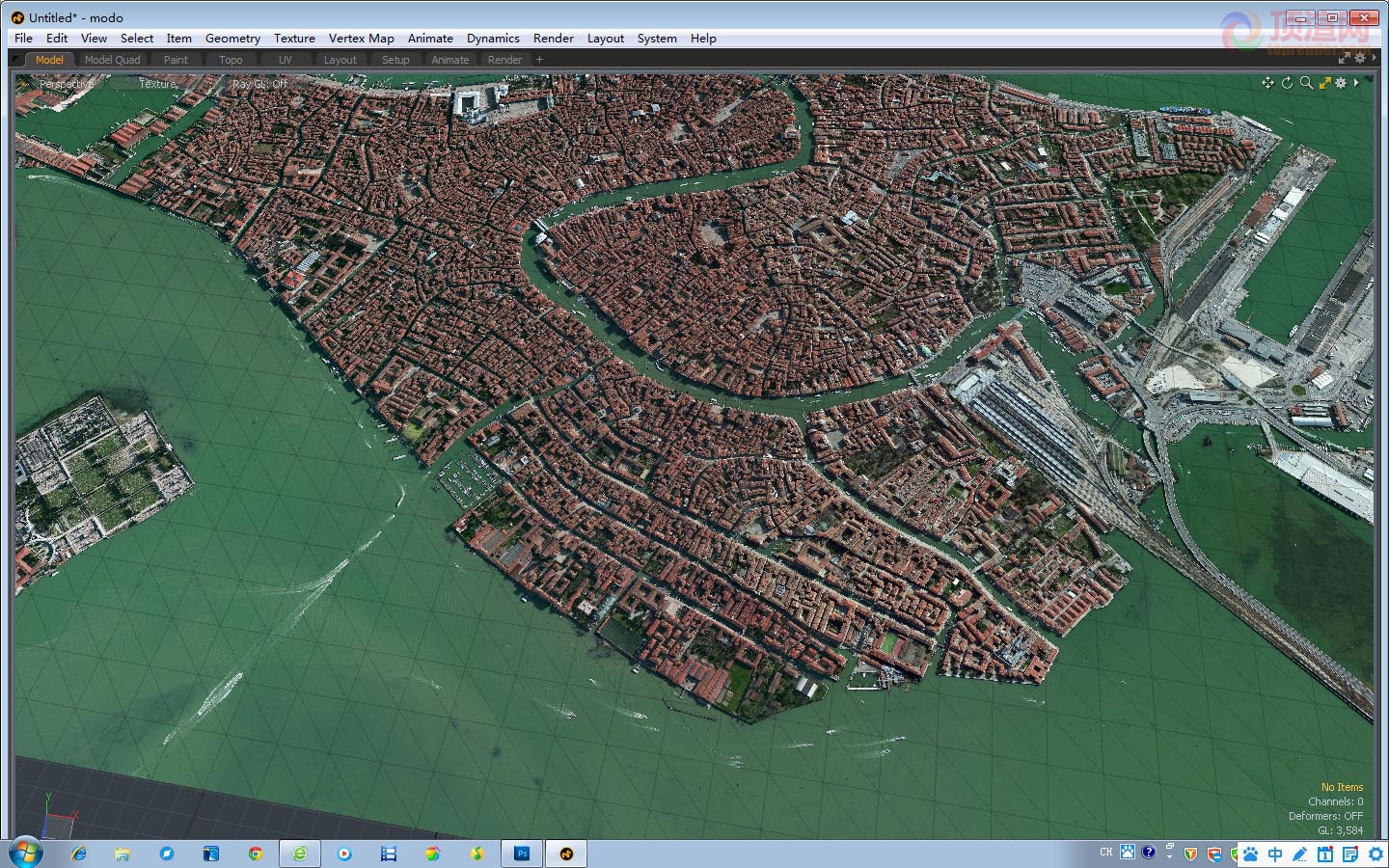Add a new layout tab with plus

[x=539, y=60]
